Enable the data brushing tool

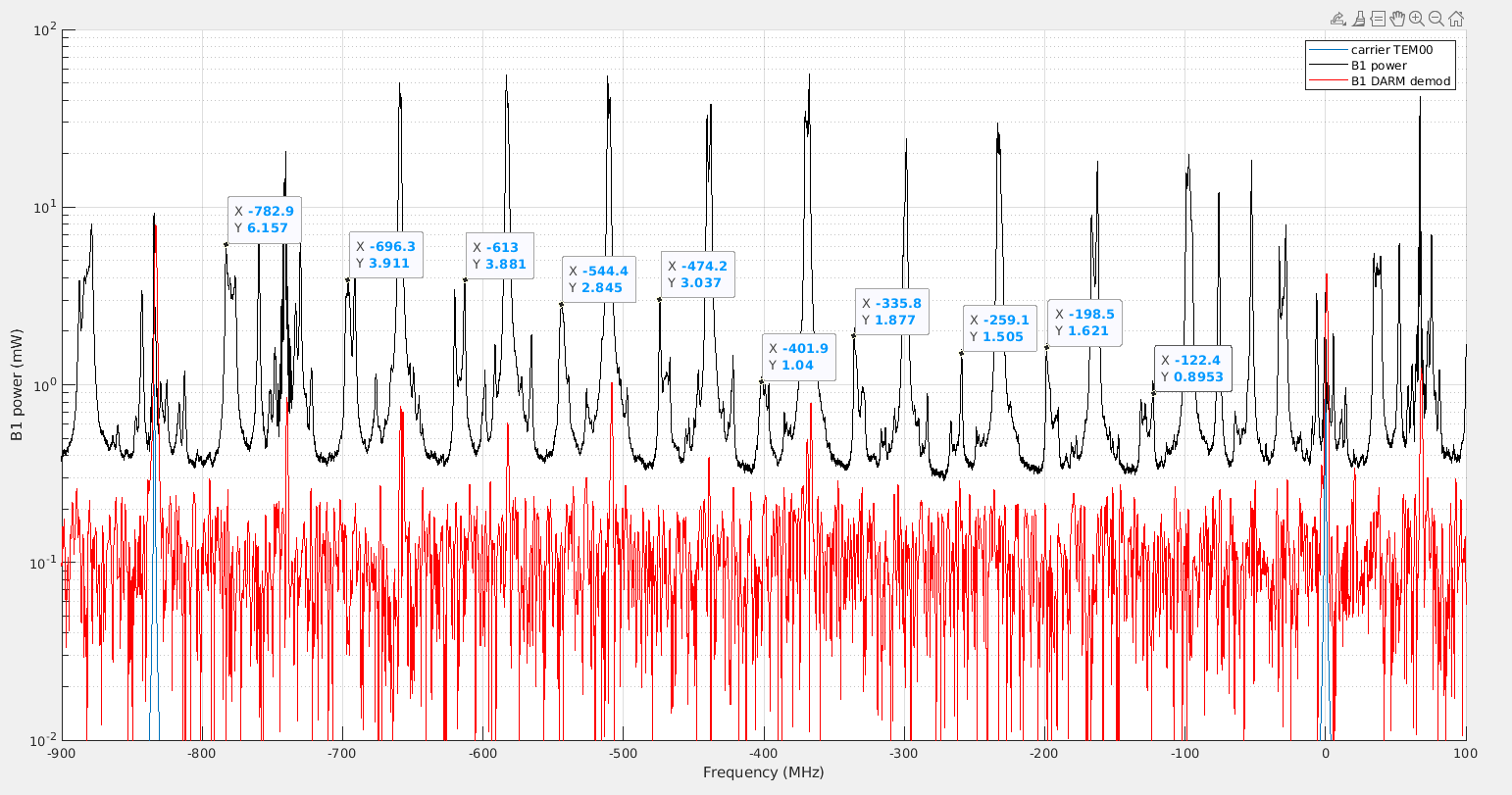click(x=1358, y=19)
